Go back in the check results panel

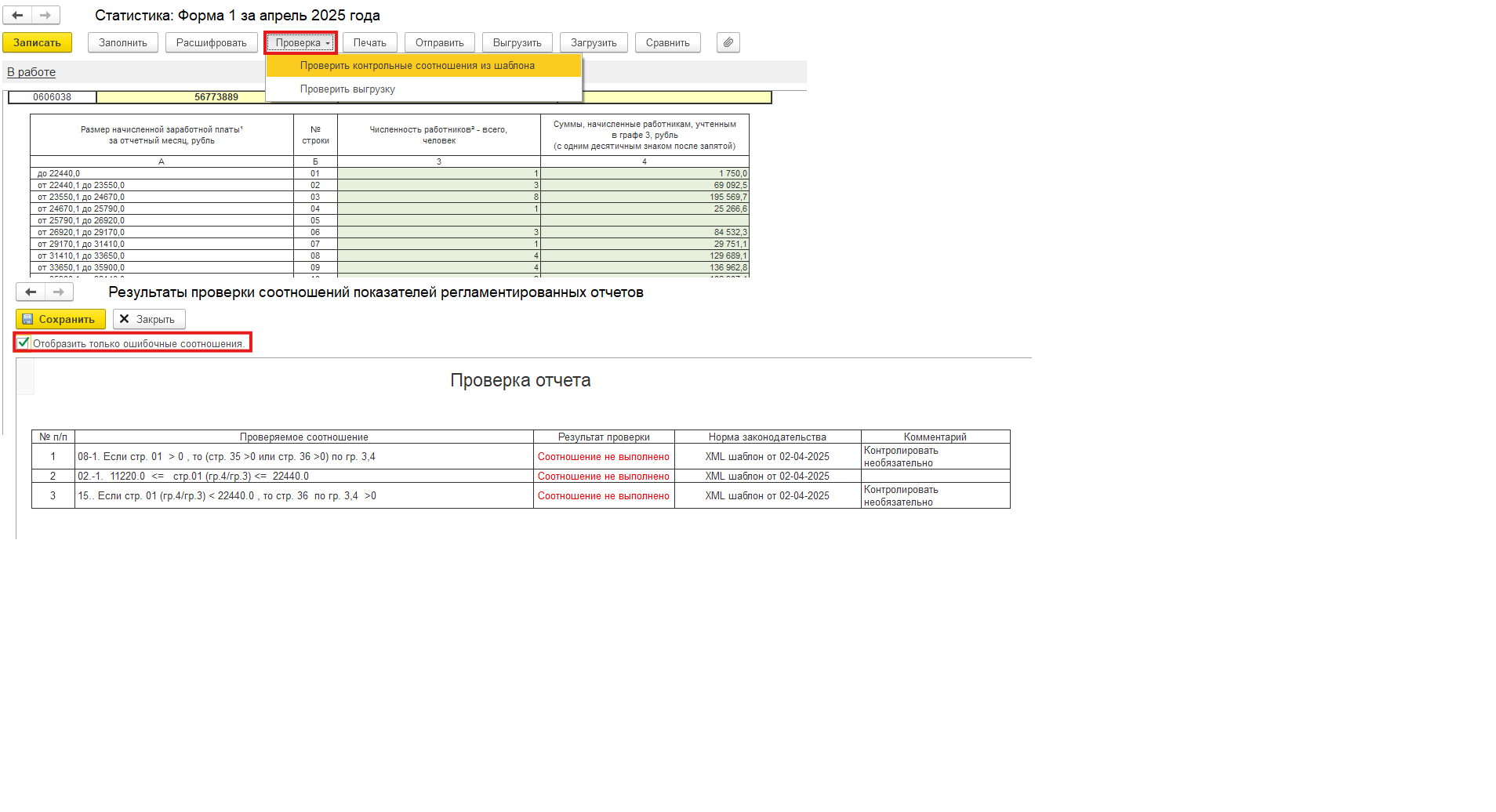[x=31, y=292]
